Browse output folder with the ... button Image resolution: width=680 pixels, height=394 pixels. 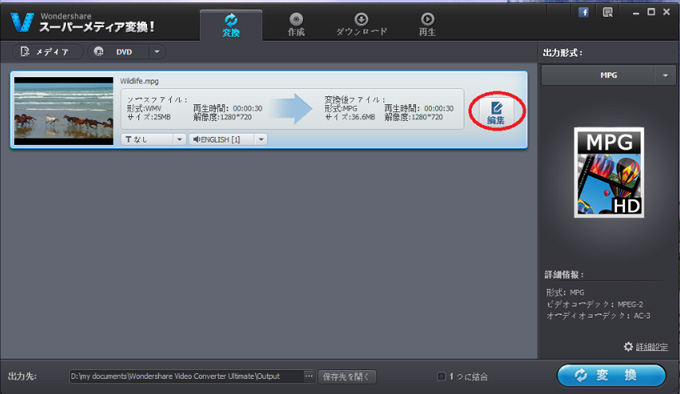309,376
